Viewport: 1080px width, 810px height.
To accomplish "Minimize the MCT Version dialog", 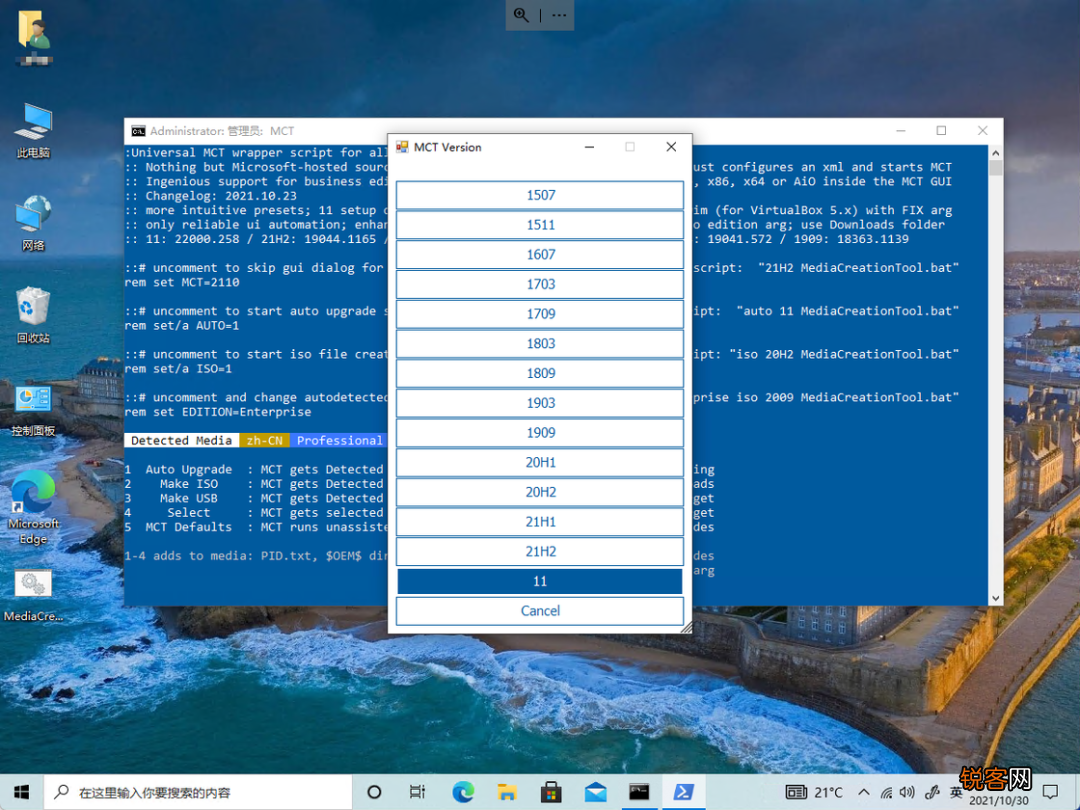I will pyautogui.click(x=590, y=147).
